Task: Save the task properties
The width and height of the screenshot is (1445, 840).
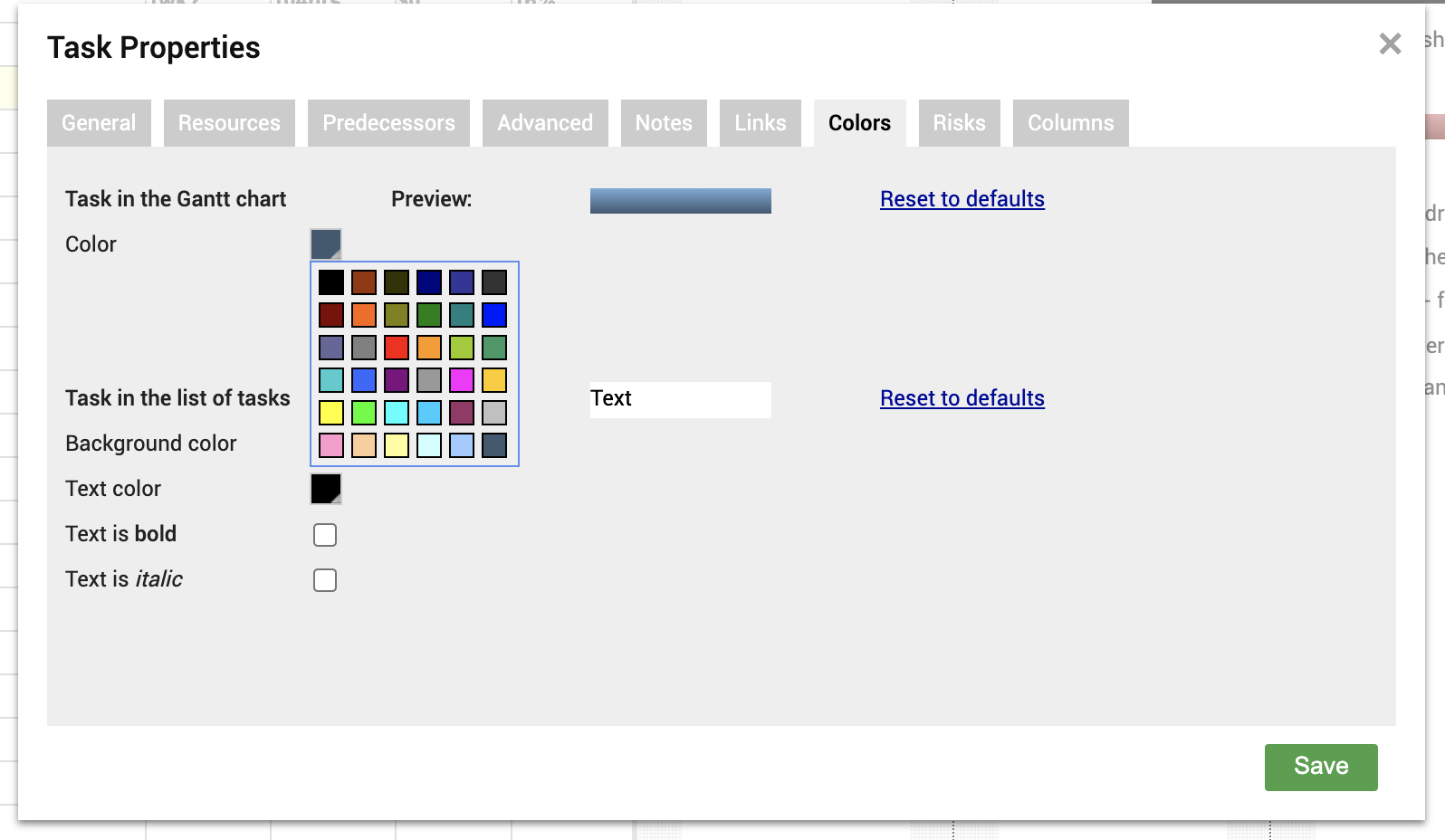Action: pos(1321,768)
